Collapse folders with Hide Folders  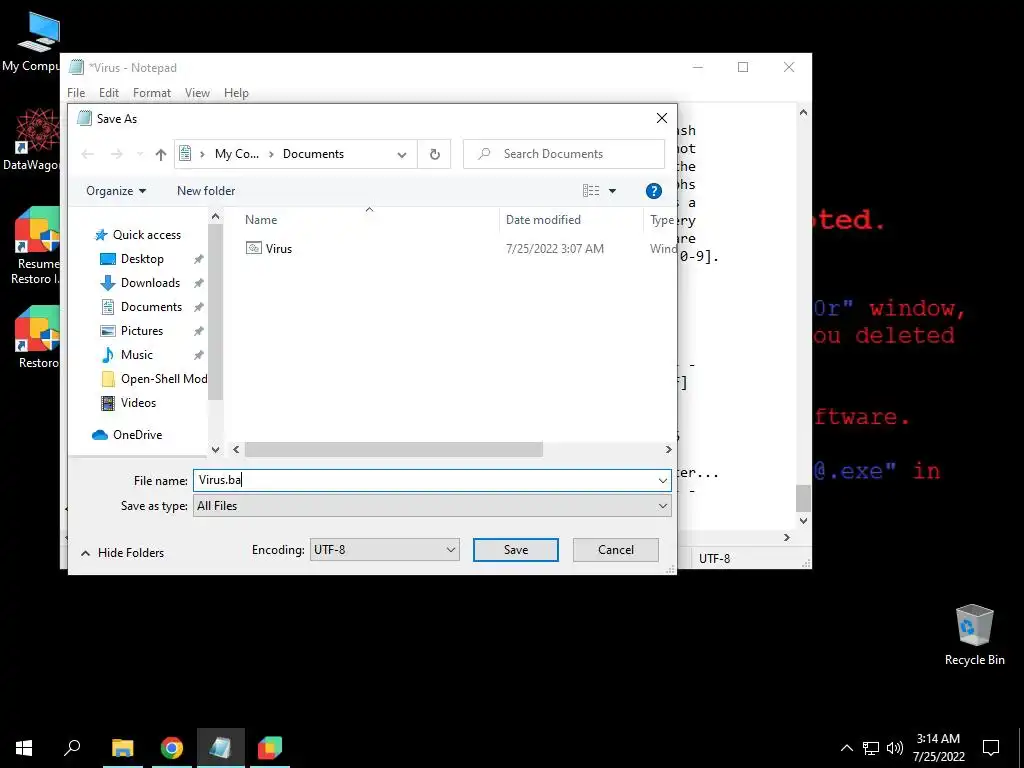pyautogui.click(x=122, y=553)
